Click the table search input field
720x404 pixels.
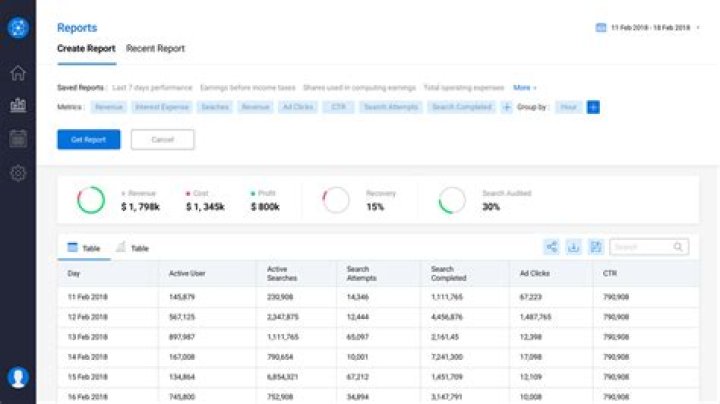click(x=643, y=247)
